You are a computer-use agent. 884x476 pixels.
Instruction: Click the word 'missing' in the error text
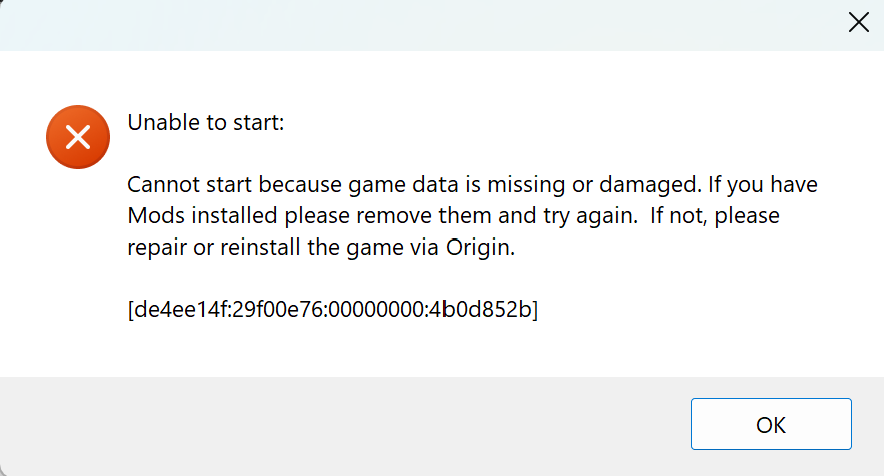526,185
